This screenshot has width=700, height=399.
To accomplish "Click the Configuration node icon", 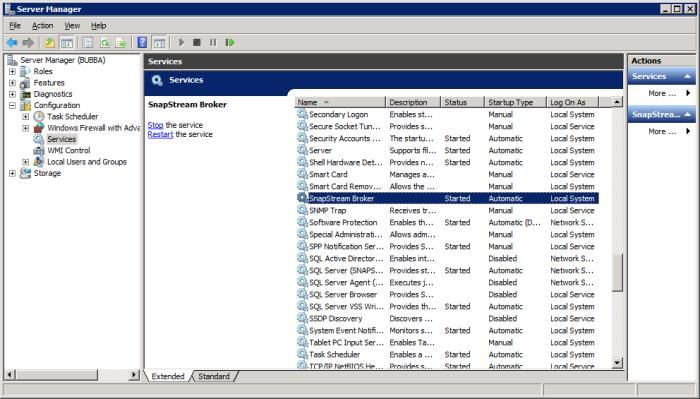I will (25, 105).
